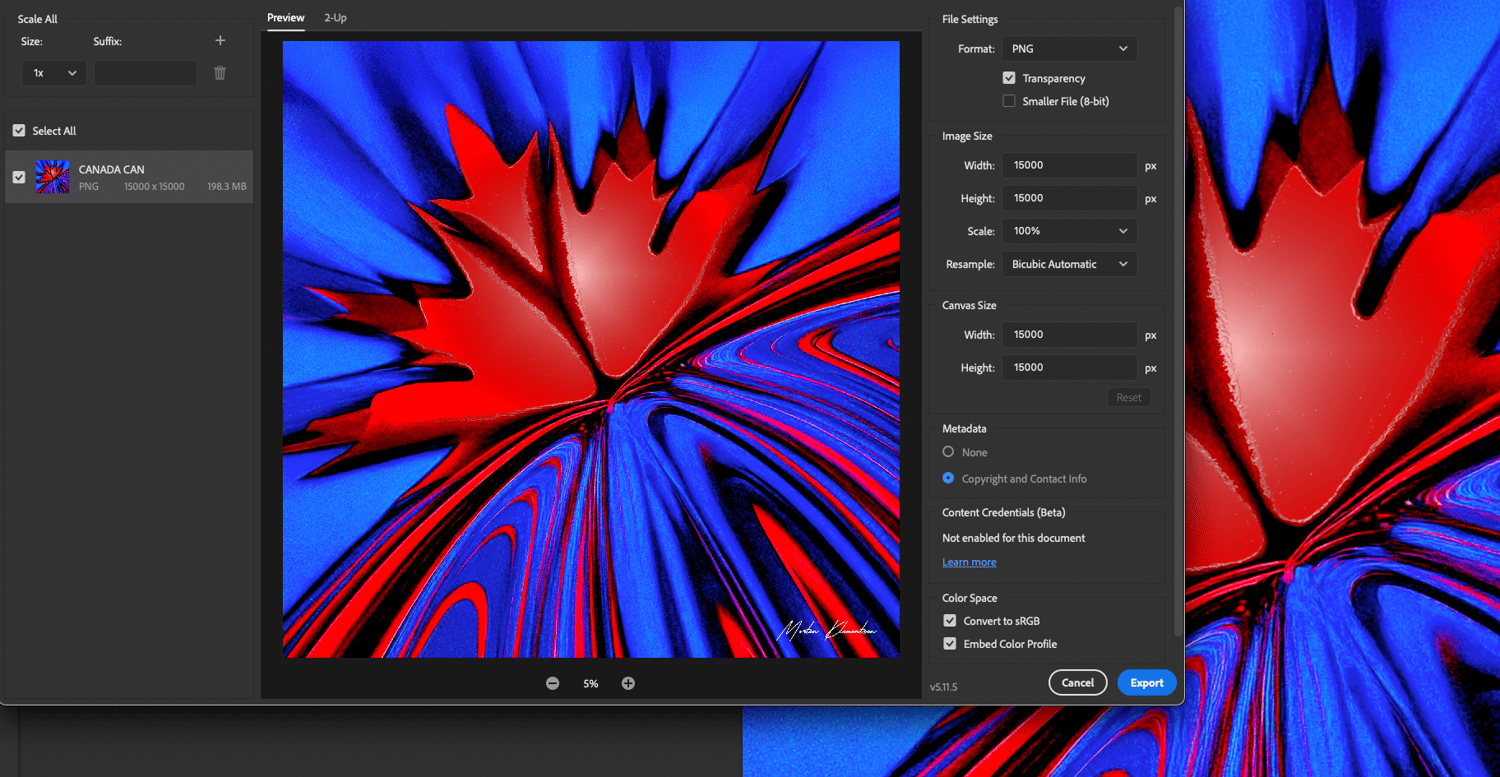1500x777 pixels.
Task: Choose None for metadata
Action: click(948, 452)
